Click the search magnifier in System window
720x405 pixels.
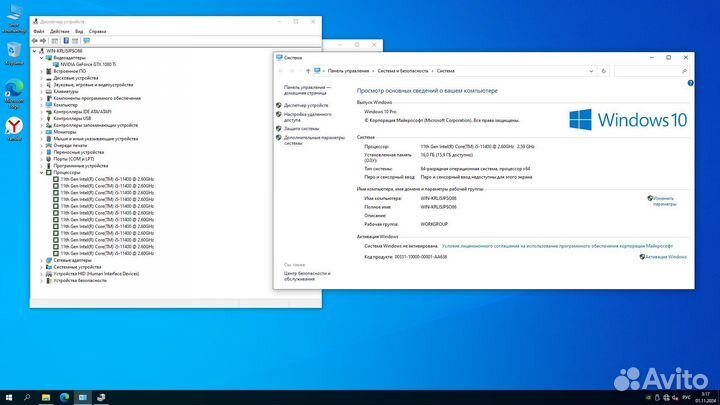684,71
